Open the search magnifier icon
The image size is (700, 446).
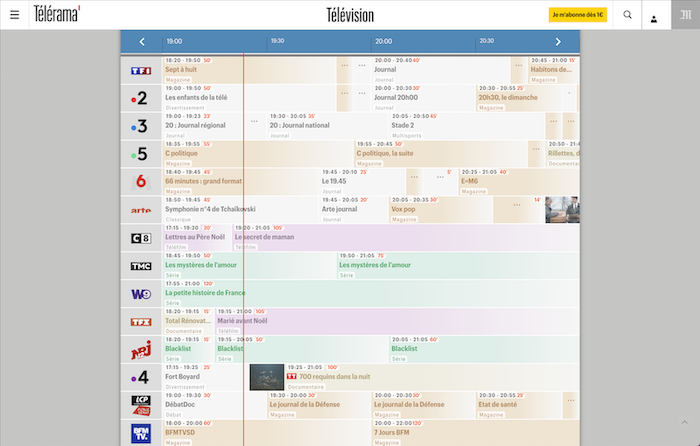click(x=627, y=15)
